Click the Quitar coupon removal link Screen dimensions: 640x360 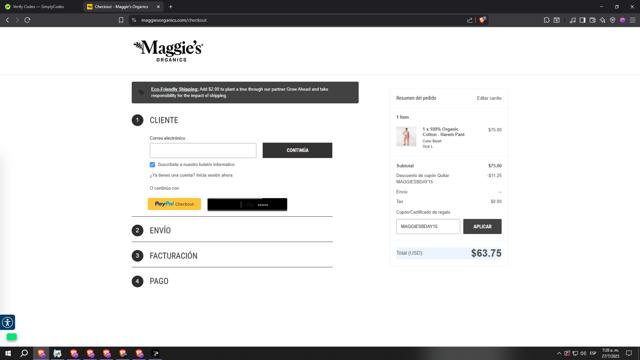coord(443,176)
